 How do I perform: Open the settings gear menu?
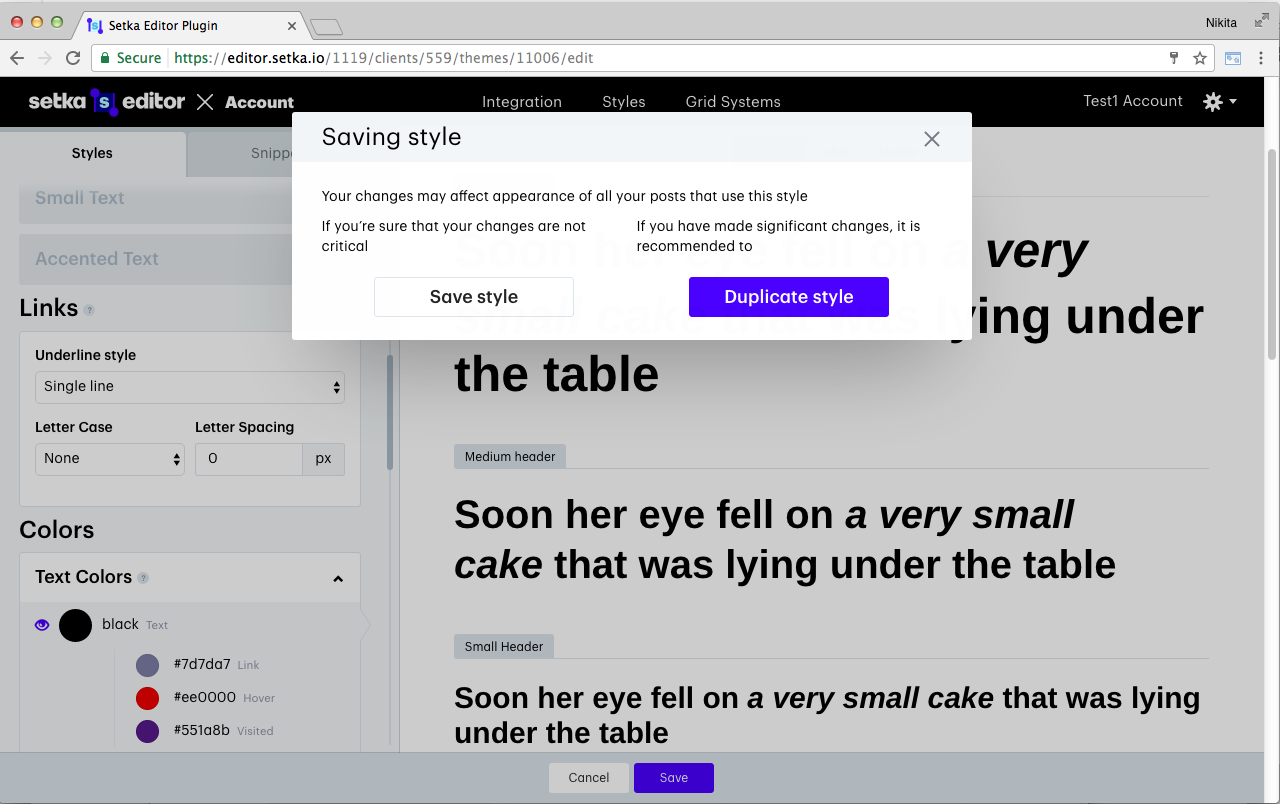coord(1220,102)
